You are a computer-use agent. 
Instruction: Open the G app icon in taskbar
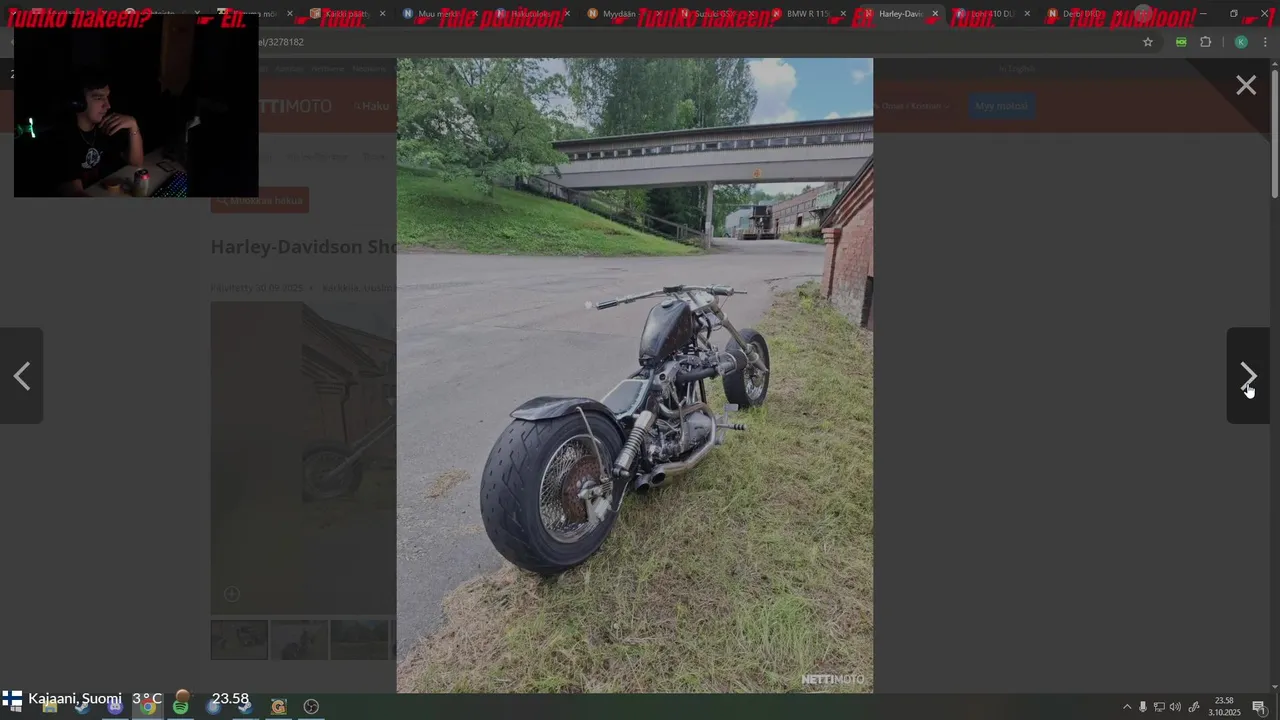279,706
